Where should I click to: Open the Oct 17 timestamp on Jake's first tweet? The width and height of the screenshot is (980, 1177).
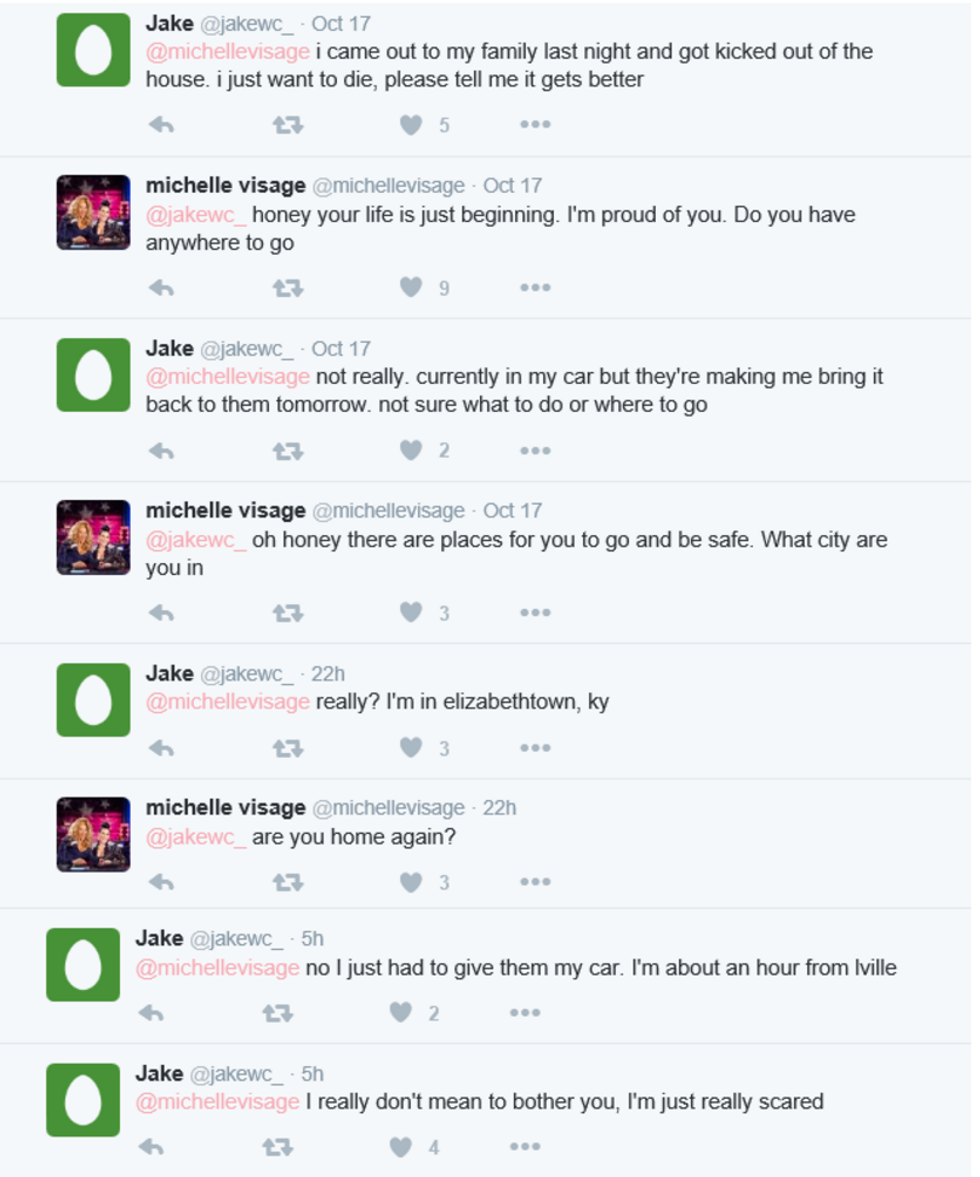coord(341,24)
